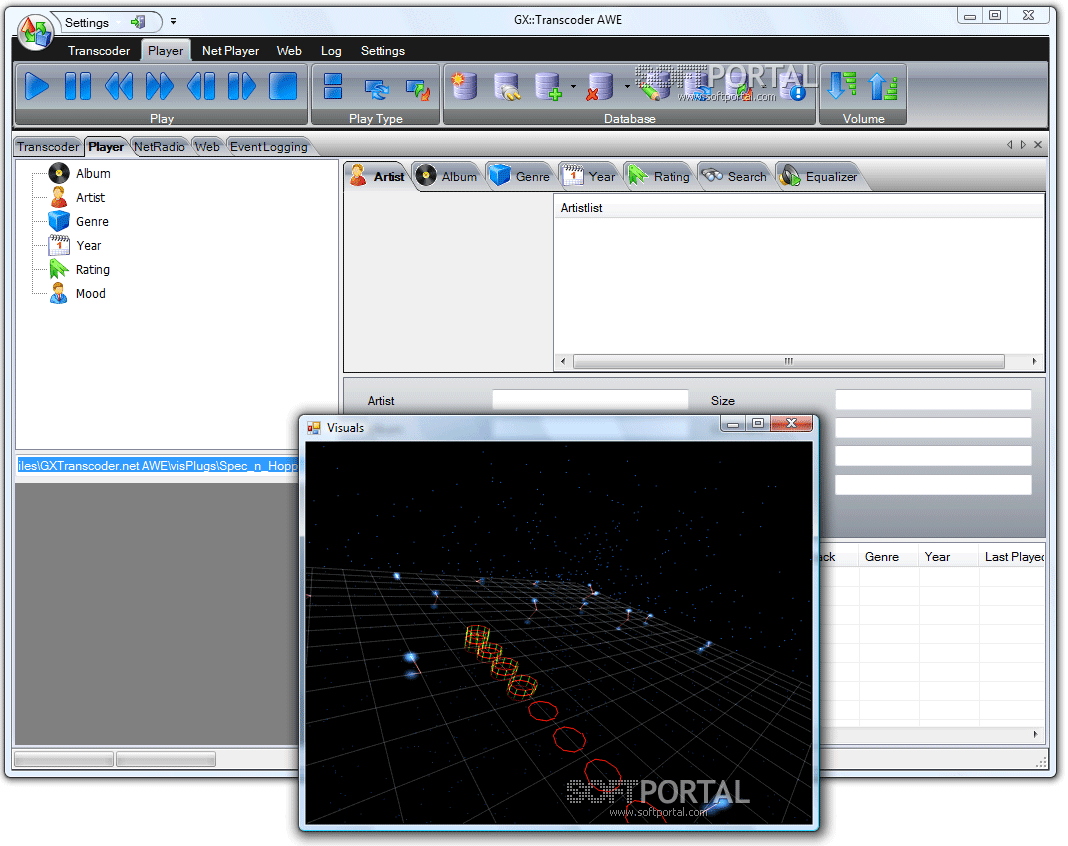1068x846 pixels.
Task: Switch to the EventLogging document tab
Action: click(x=268, y=146)
